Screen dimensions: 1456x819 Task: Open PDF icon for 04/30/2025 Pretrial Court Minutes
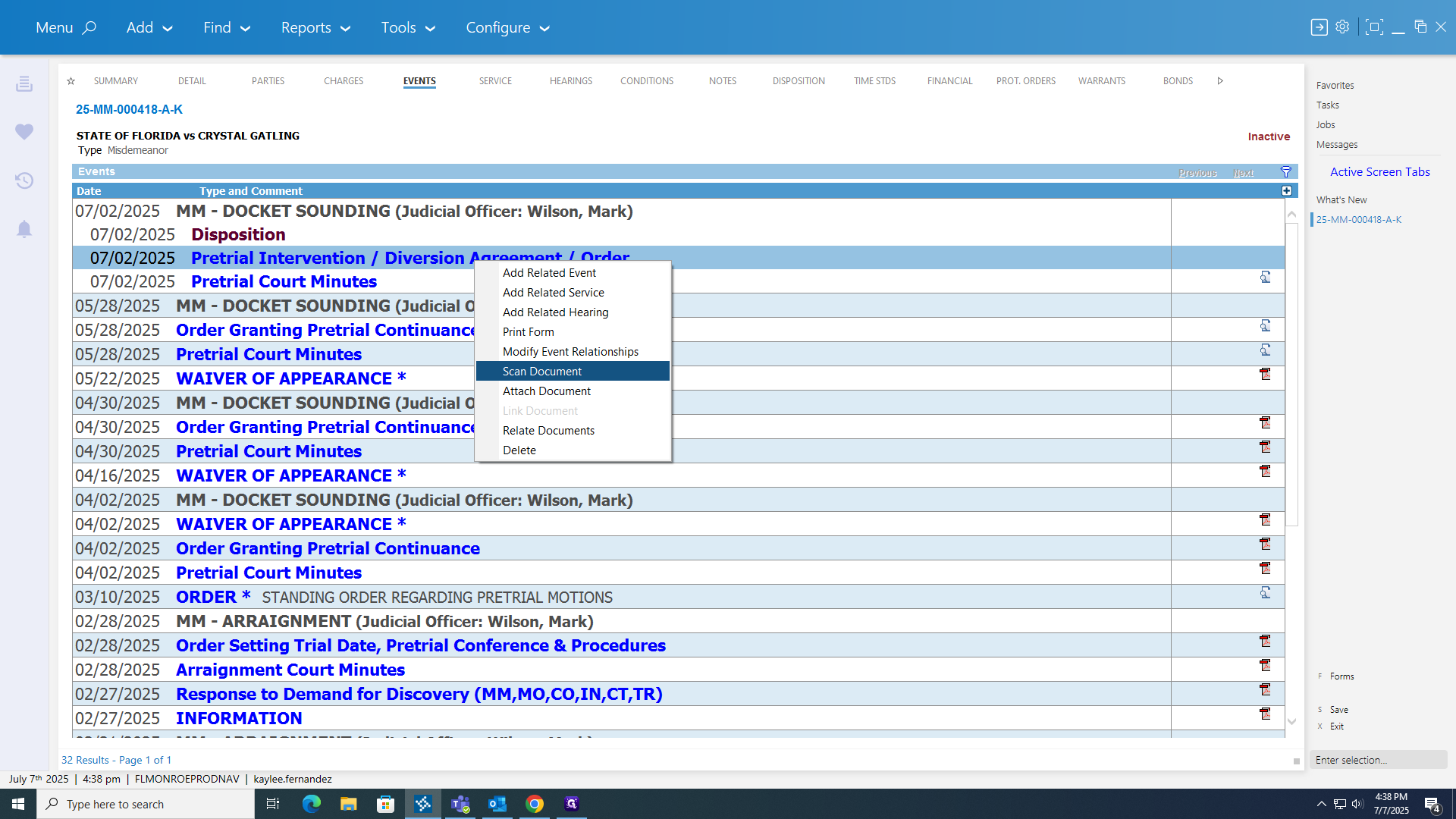1265,447
